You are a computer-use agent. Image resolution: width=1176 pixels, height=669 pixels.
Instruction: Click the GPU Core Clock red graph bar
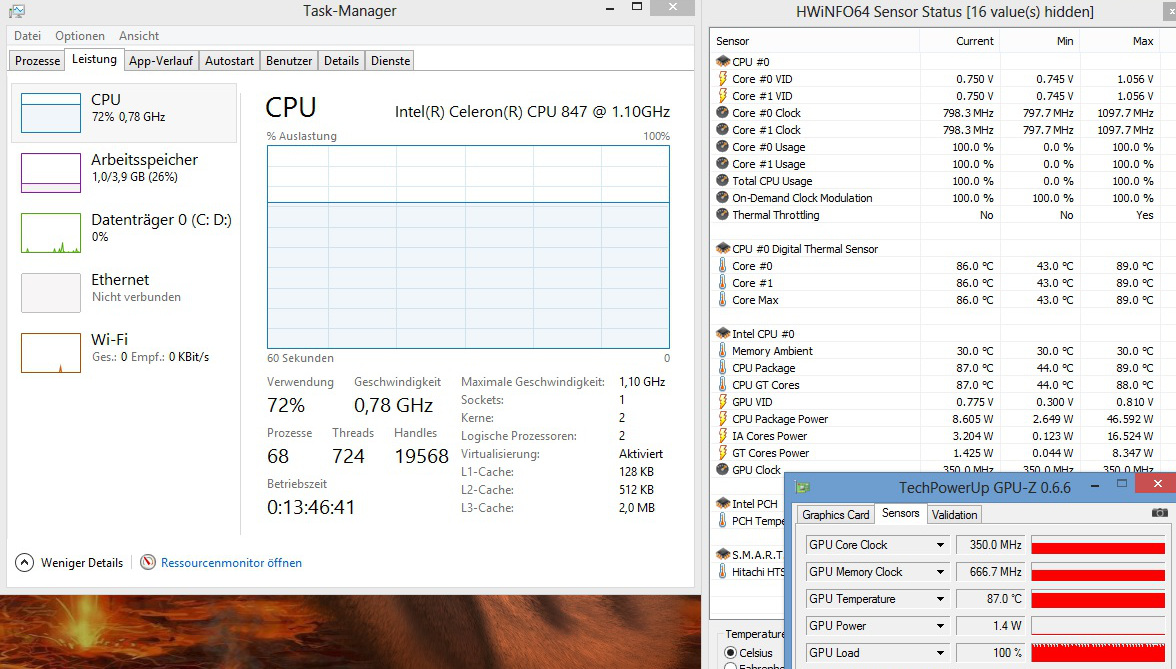[1099, 545]
